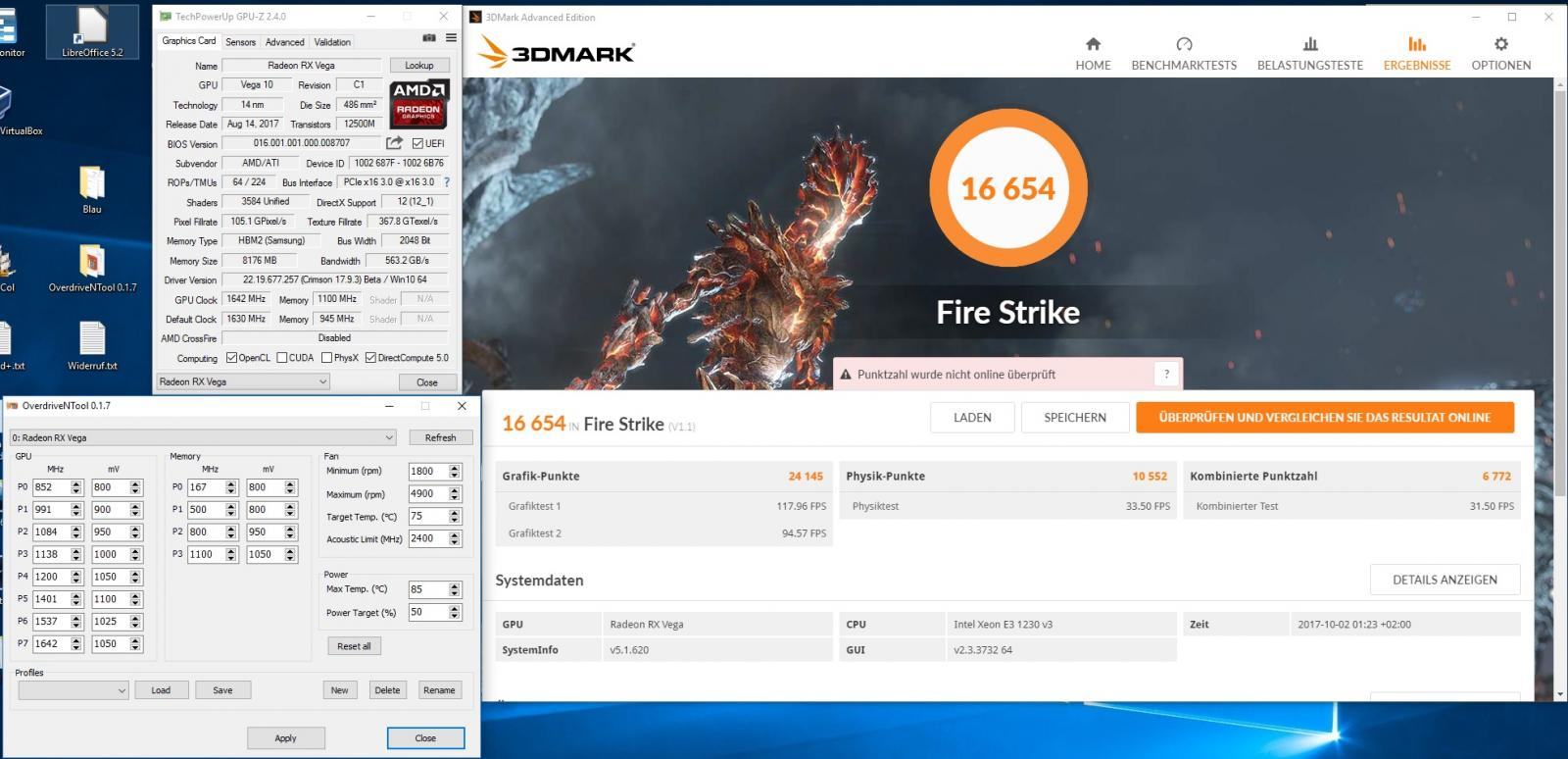Click the Delete profile button
Screen dimensions: 1568x759
387,690
